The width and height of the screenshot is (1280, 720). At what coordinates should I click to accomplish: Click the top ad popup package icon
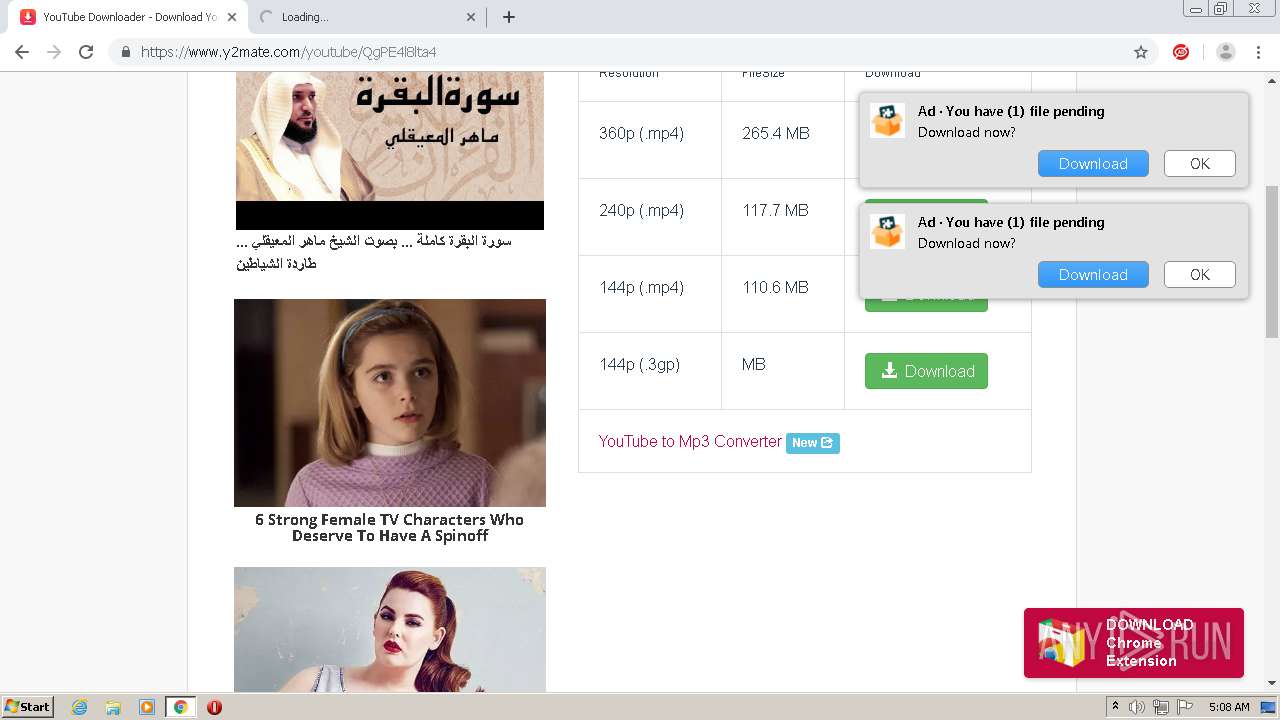click(x=887, y=121)
